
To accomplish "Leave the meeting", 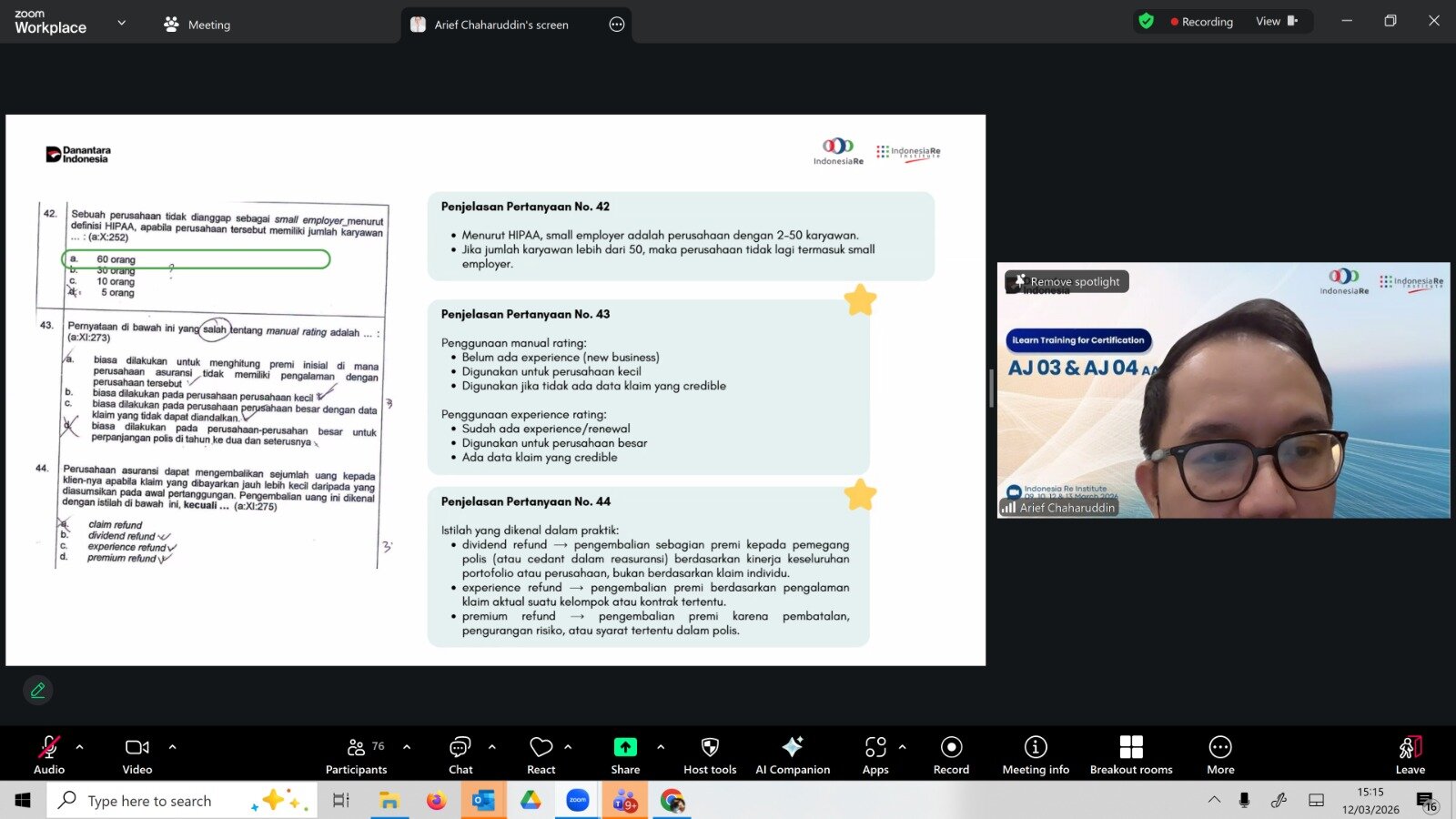I will tap(1410, 755).
